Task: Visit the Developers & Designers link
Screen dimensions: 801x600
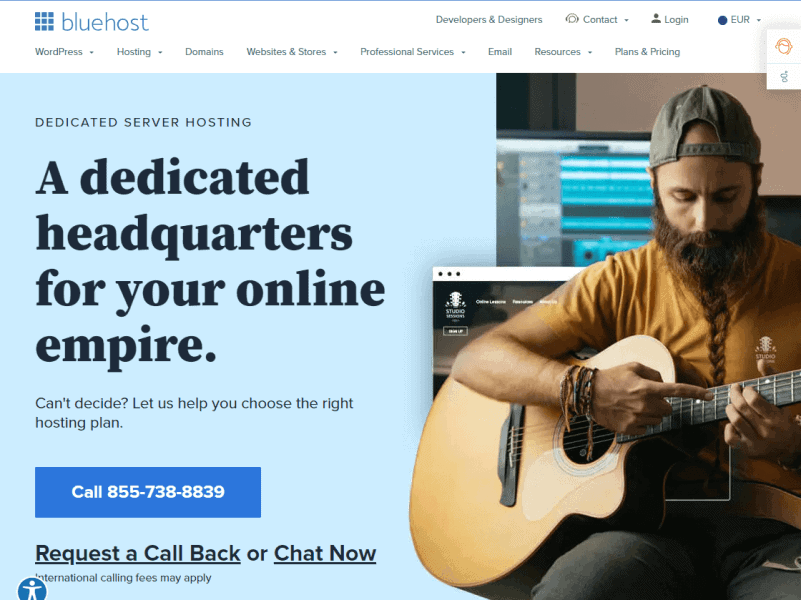Action: [489, 19]
